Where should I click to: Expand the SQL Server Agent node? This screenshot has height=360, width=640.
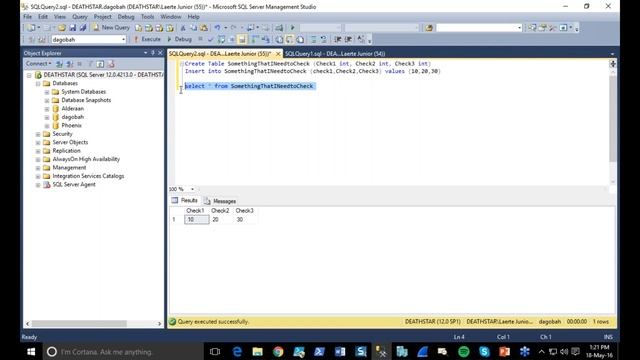(x=38, y=185)
